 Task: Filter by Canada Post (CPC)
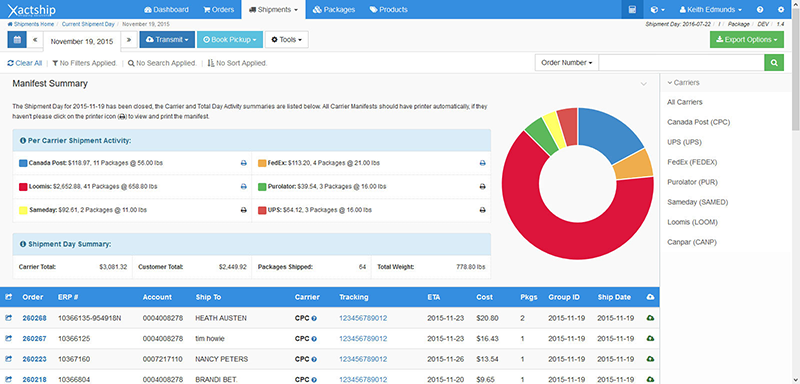coord(698,122)
